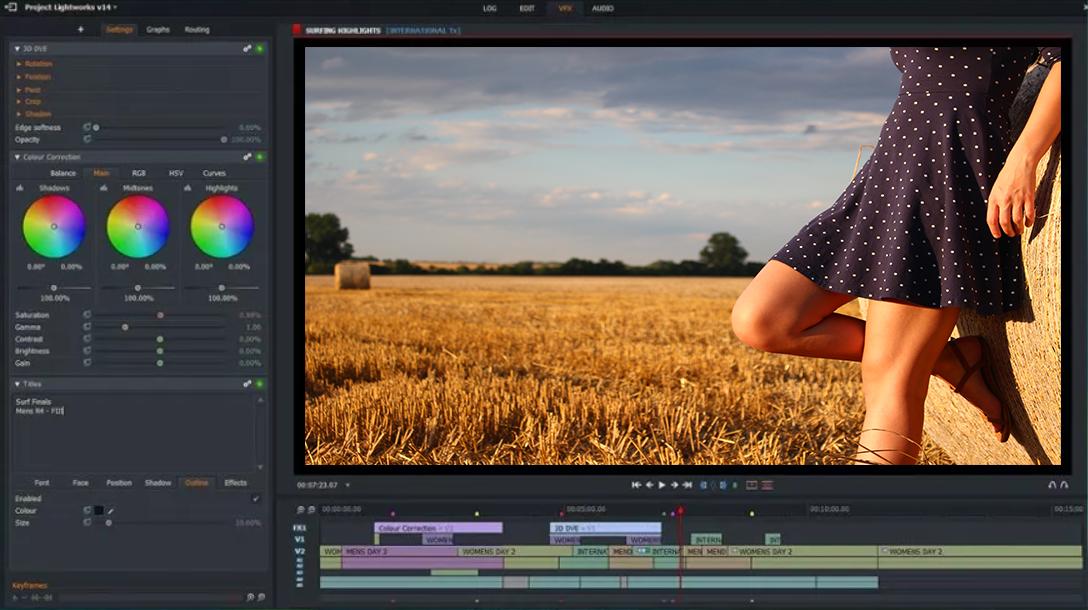Click the plus icon to add an effect
The image size is (1088, 610).
point(81,28)
